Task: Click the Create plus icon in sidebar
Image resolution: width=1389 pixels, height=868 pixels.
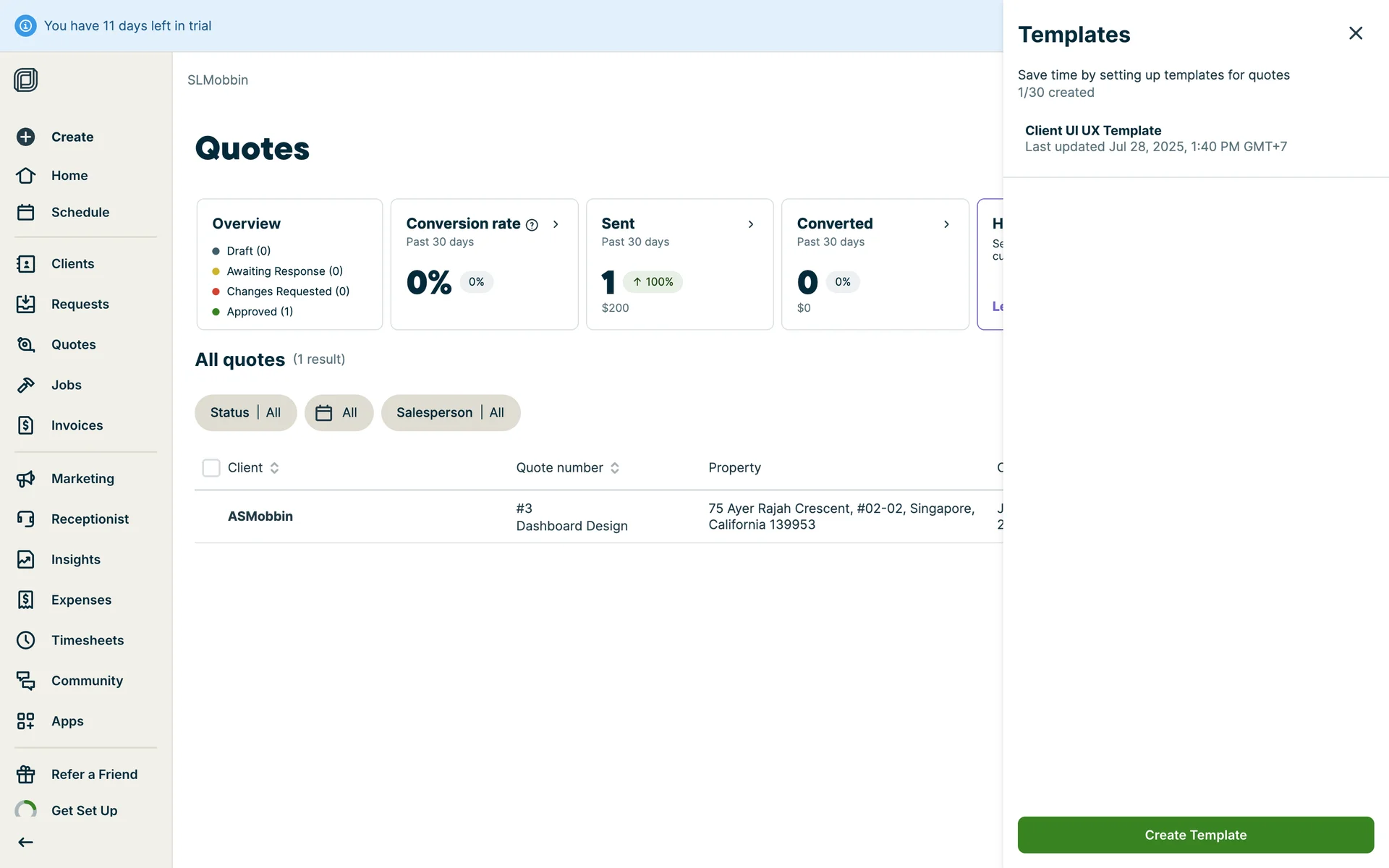Action: tap(26, 137)
